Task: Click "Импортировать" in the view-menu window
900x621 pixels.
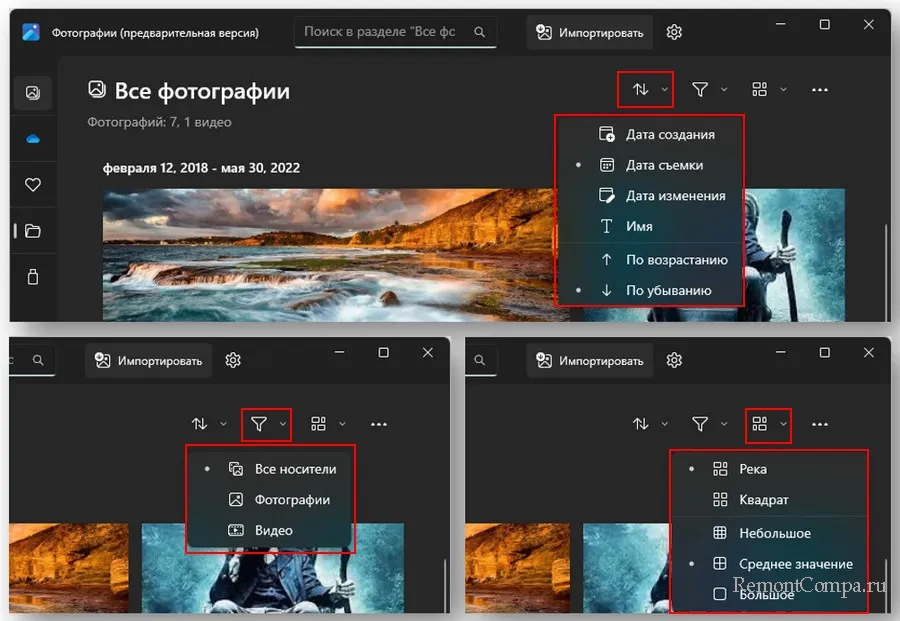Action: (590, 360)
